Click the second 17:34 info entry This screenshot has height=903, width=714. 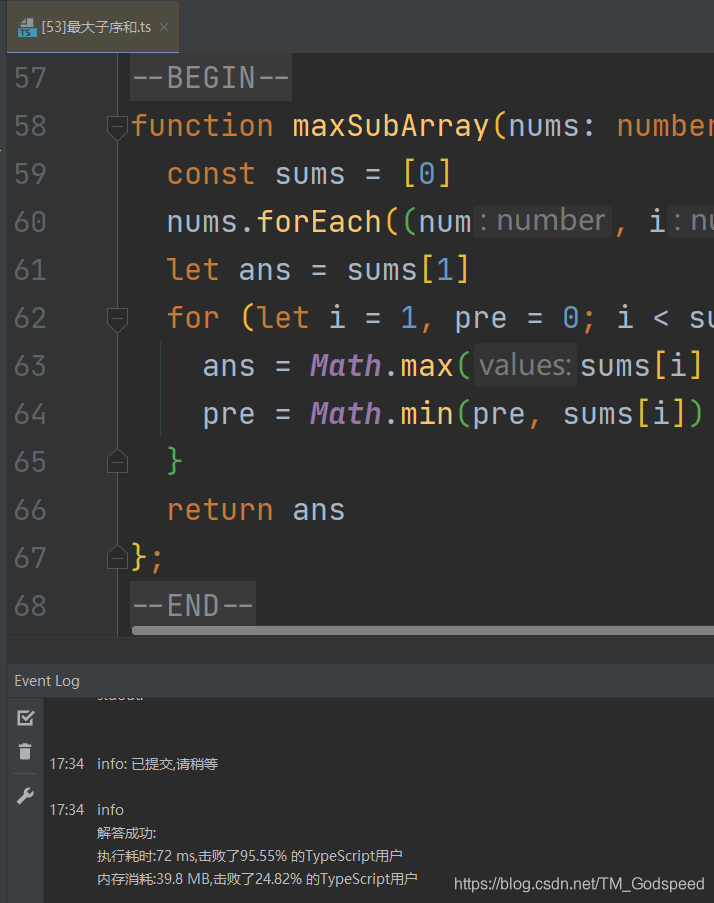(86, 810)
